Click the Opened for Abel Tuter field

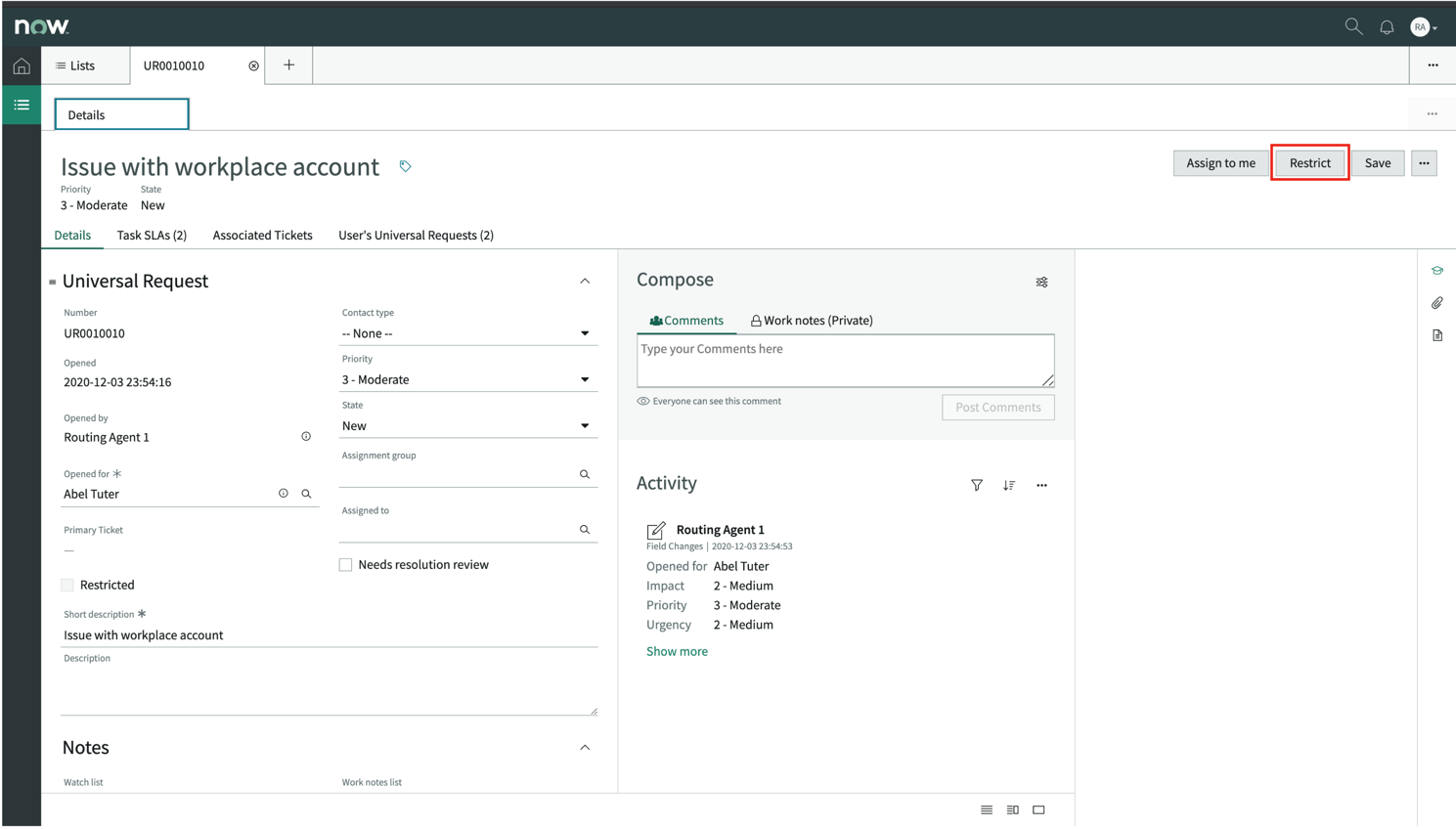(x=166, y=495)
